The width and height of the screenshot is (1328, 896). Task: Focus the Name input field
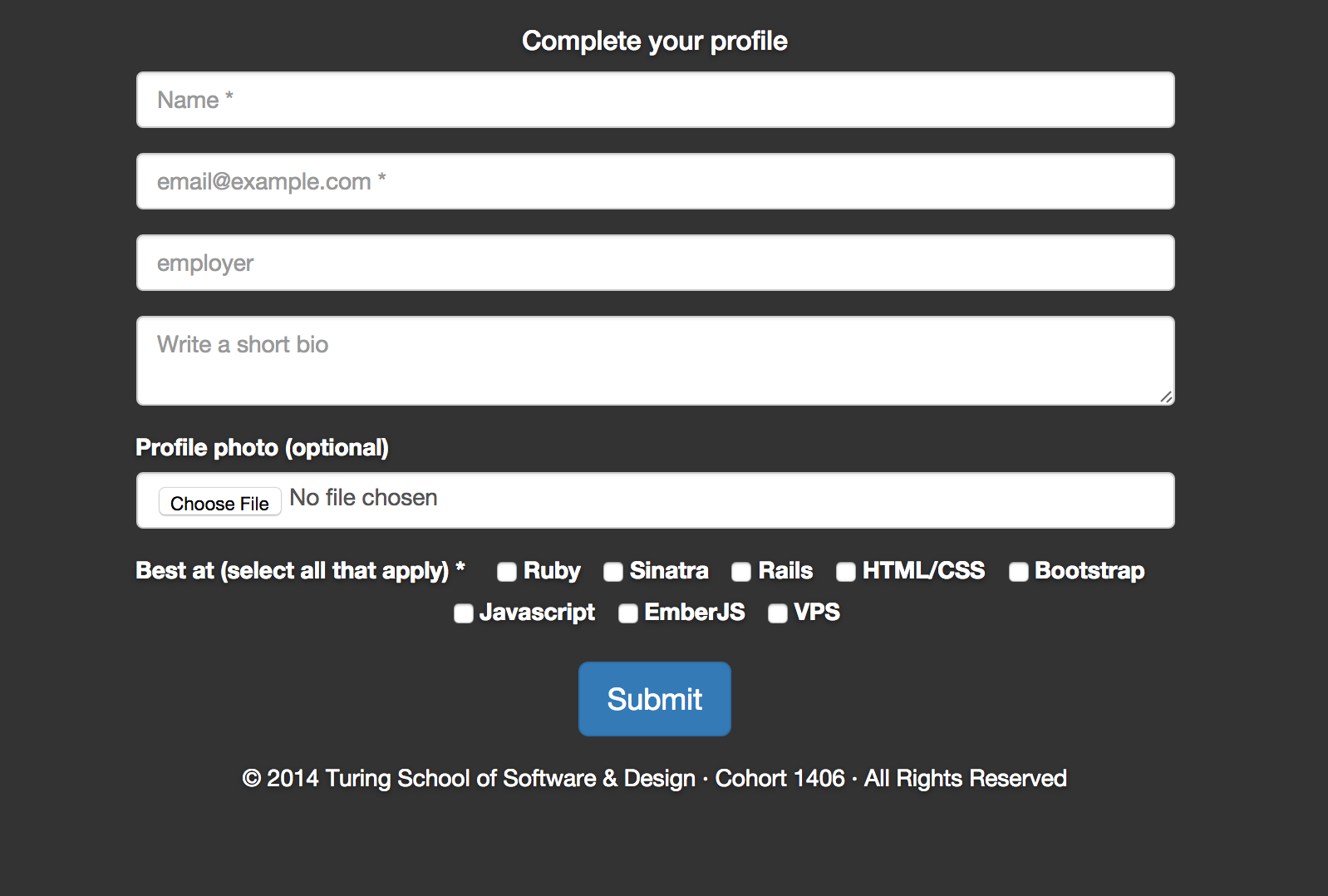click(656, 100)
